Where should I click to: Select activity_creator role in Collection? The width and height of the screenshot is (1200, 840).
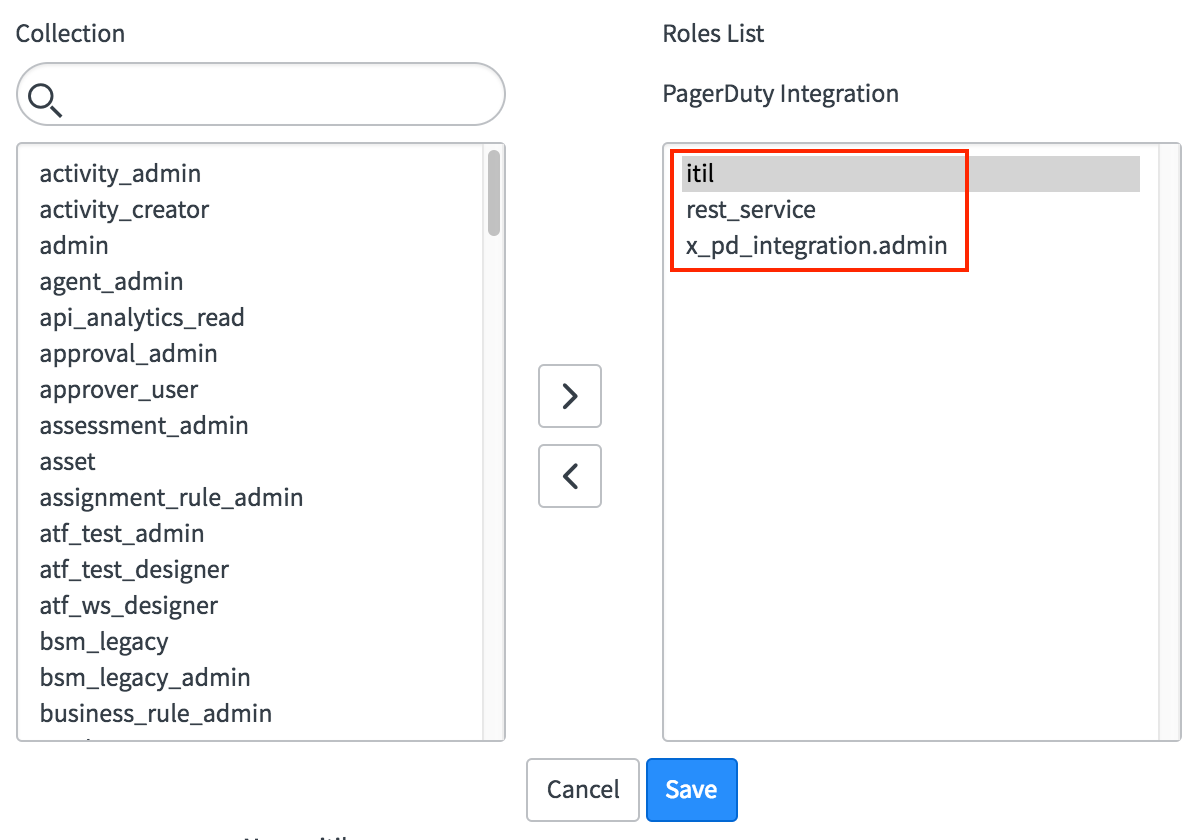coord(124,210)
